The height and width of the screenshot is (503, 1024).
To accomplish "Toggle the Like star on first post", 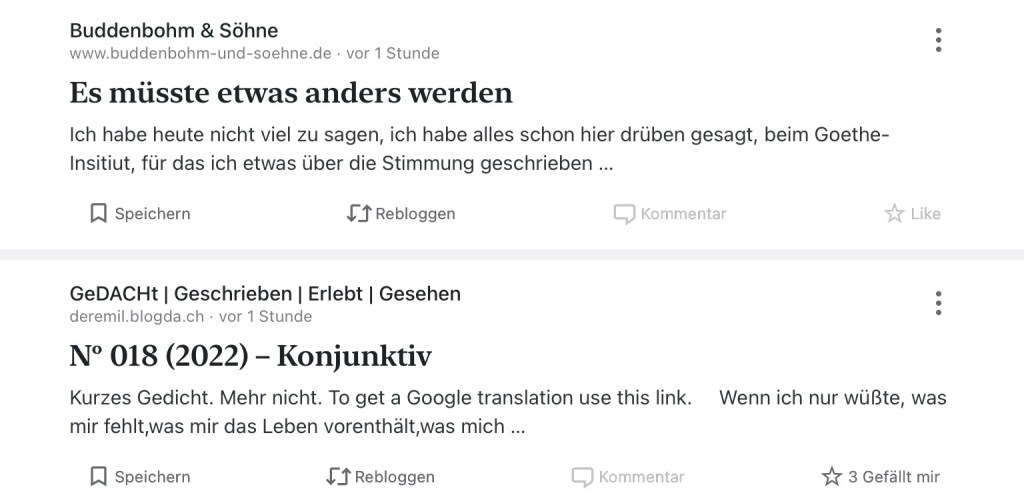I will pos(894,213).
